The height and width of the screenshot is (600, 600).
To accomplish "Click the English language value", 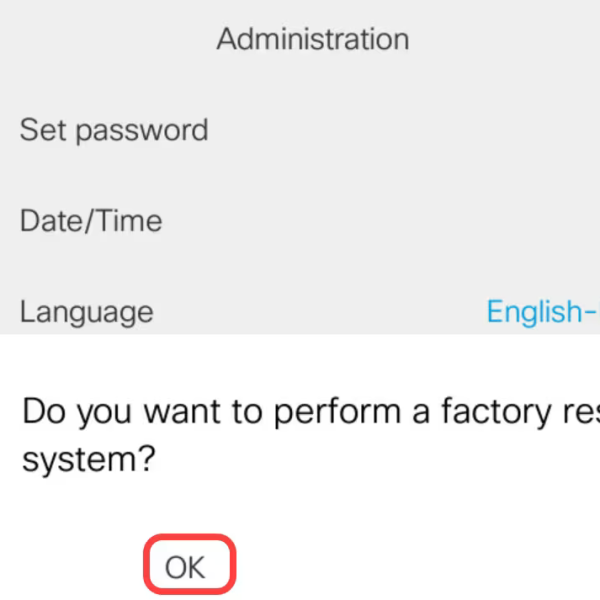I will (542, 312).
